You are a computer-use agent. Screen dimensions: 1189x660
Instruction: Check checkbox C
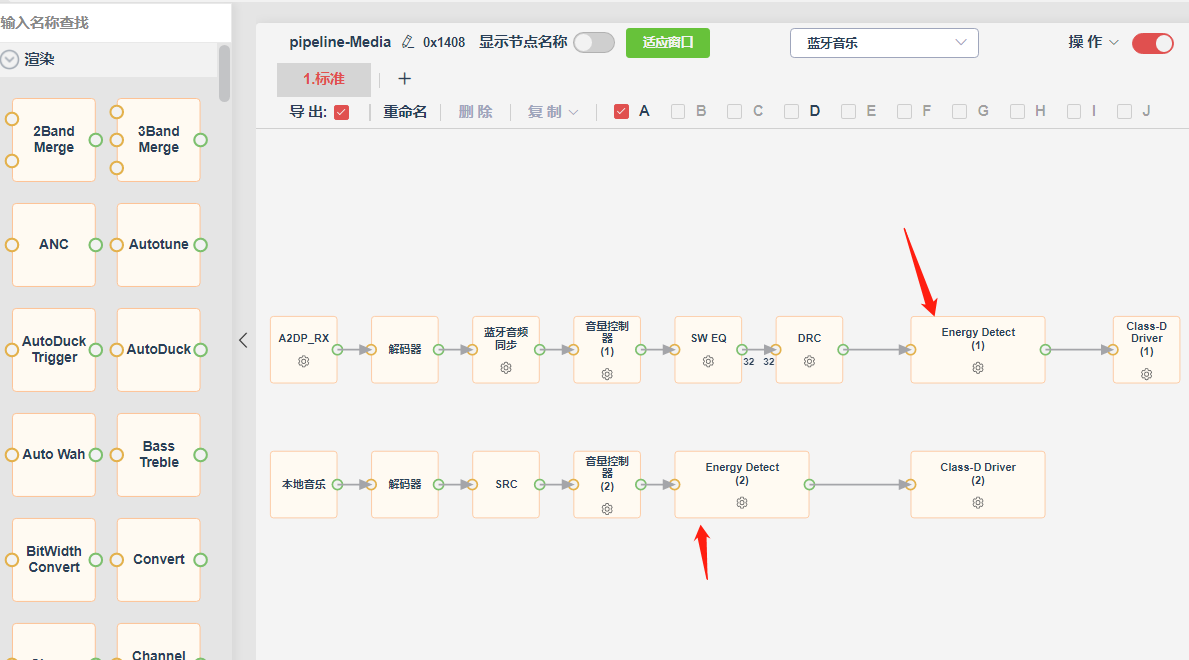[734, 112]
